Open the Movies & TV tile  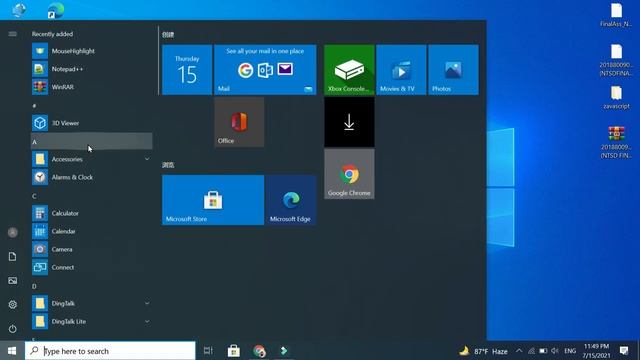(401, 70)
